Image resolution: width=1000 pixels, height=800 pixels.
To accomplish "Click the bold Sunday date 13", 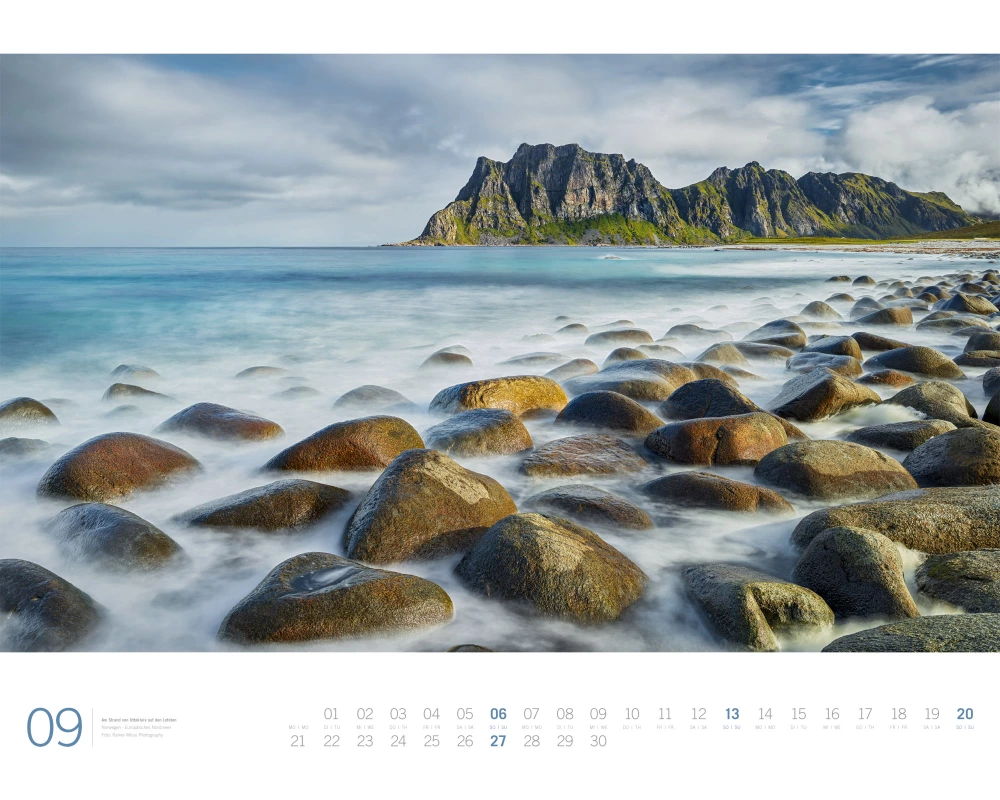I will 732,714.
